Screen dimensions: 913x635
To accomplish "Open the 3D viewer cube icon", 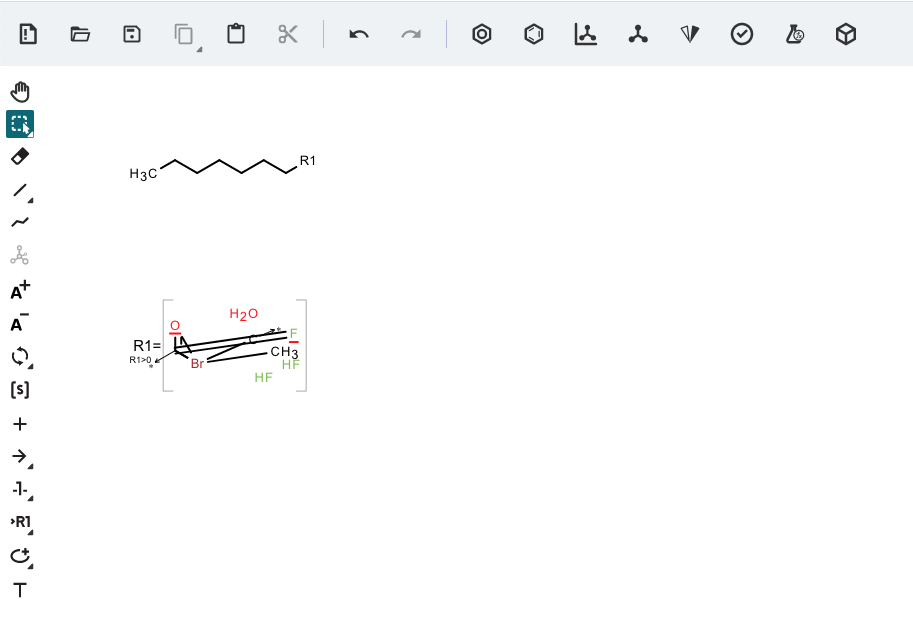I will (846, 34).
